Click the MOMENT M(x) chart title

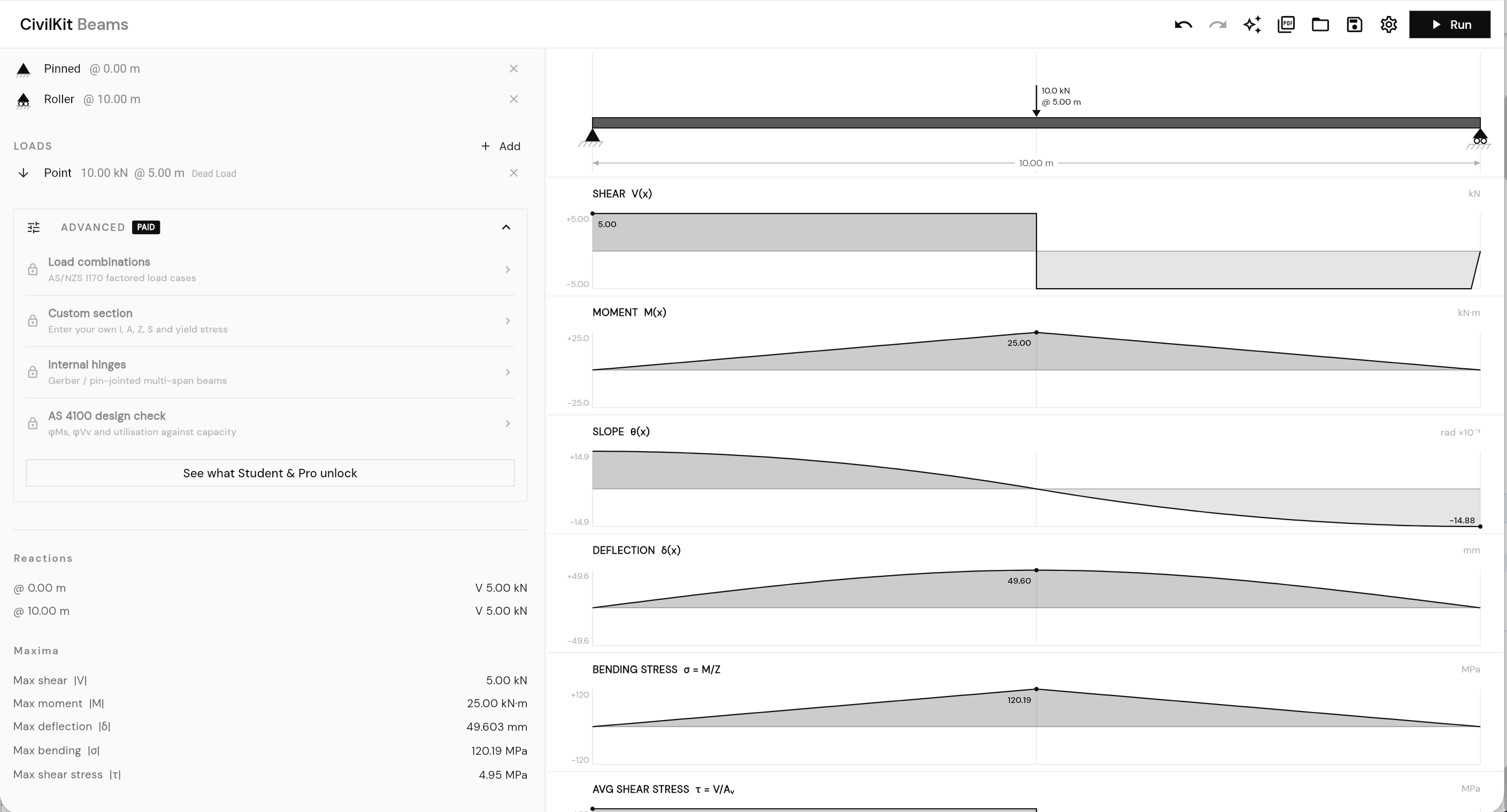[629, 312]
